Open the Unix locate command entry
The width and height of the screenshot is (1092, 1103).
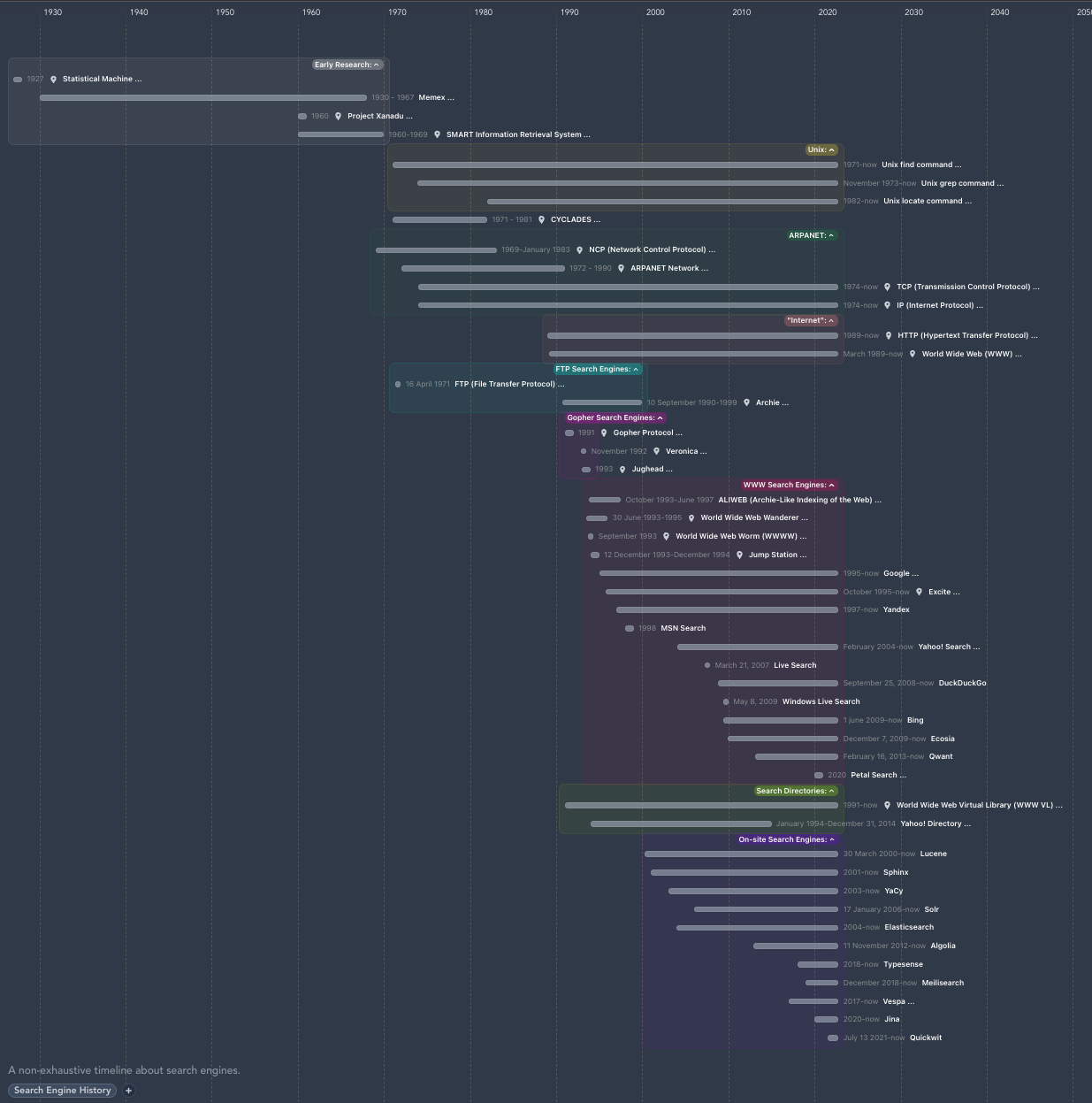pos(928,202)
